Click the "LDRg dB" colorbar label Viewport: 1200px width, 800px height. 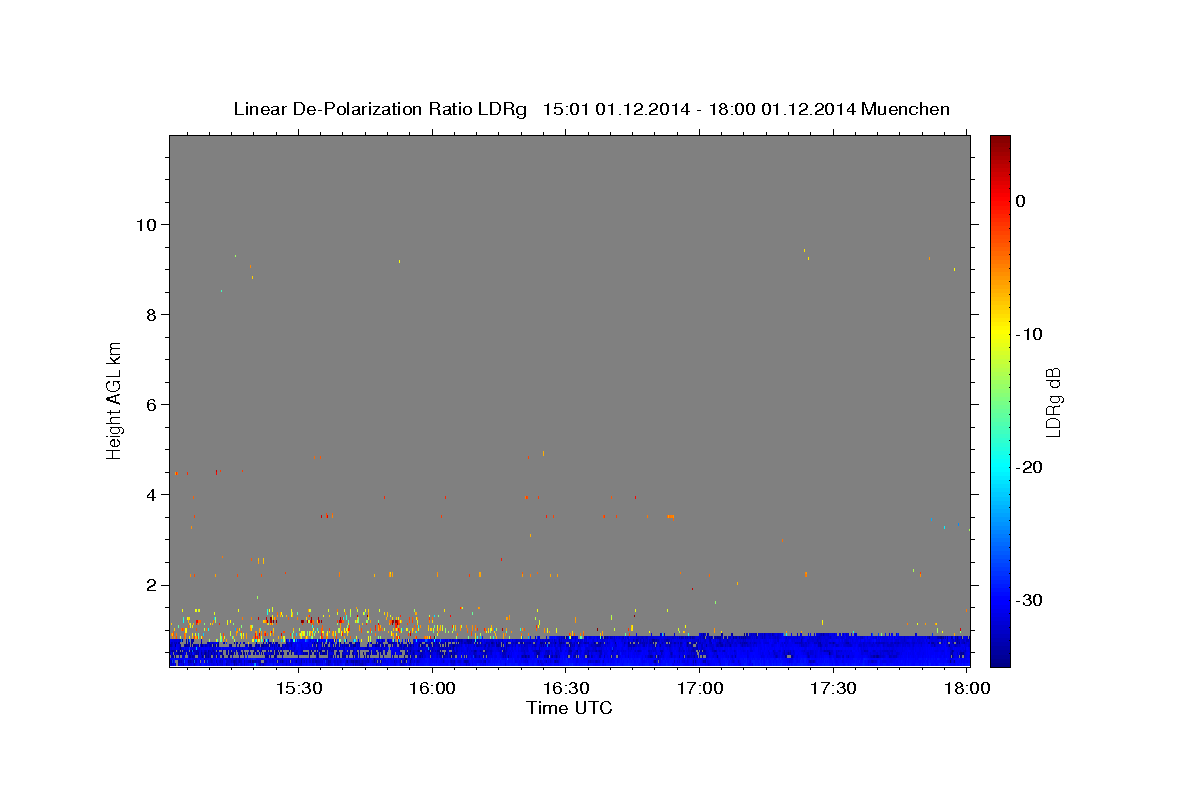(x=1053, y=401)
